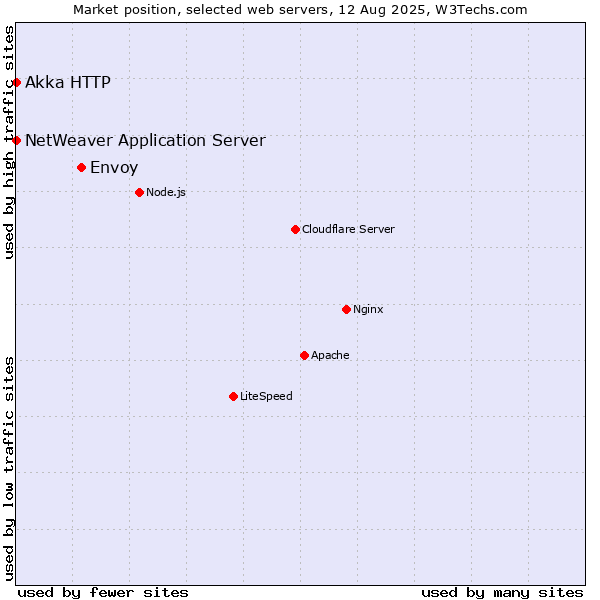600x600 pixels.
Task: Click 'used by many sites' axis label
Action: tap(502, 593)
